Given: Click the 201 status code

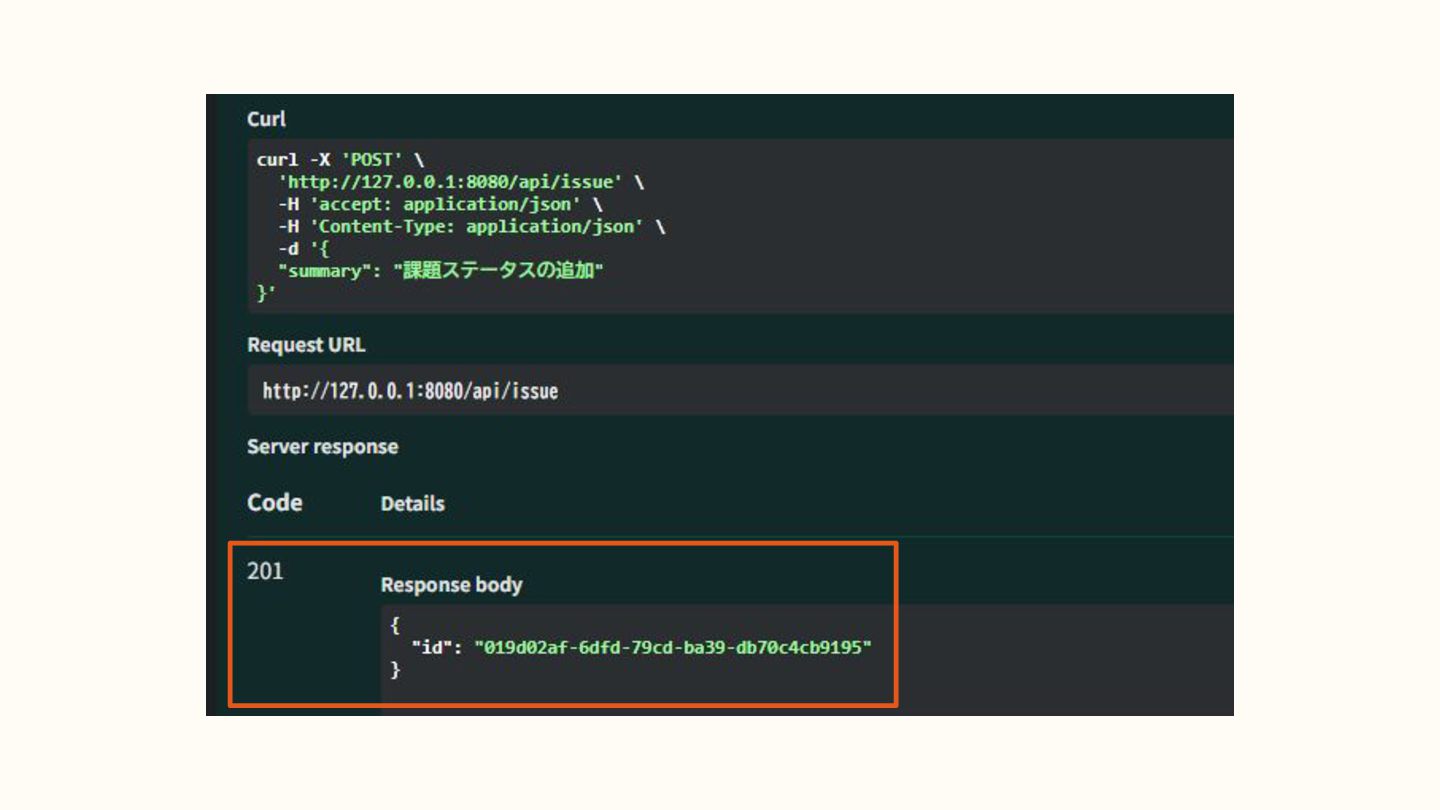Looking at the screenshot, I should 265,571.
